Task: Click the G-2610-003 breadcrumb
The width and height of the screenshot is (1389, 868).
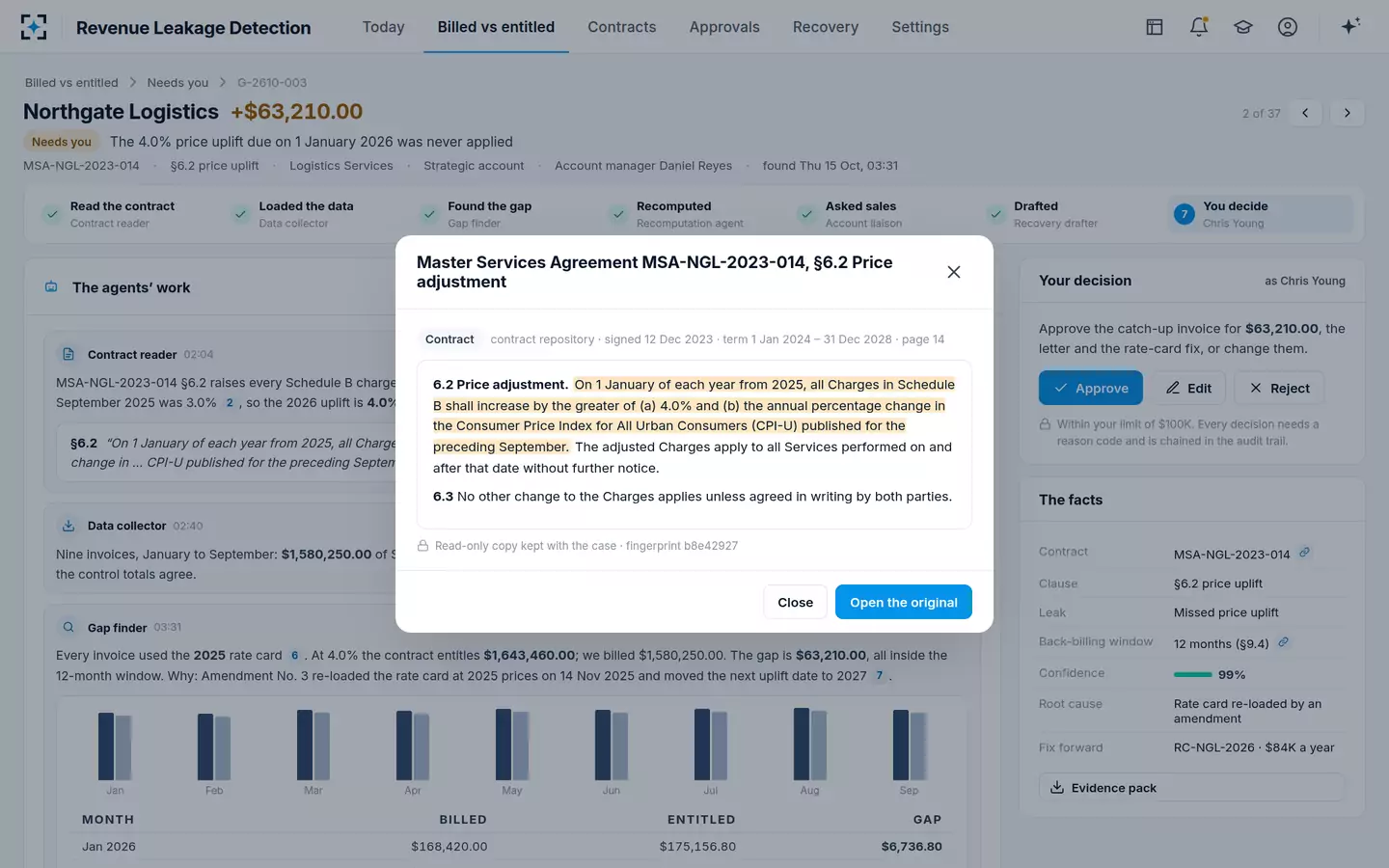Action: pyautogui.click(x=272, y=83)
